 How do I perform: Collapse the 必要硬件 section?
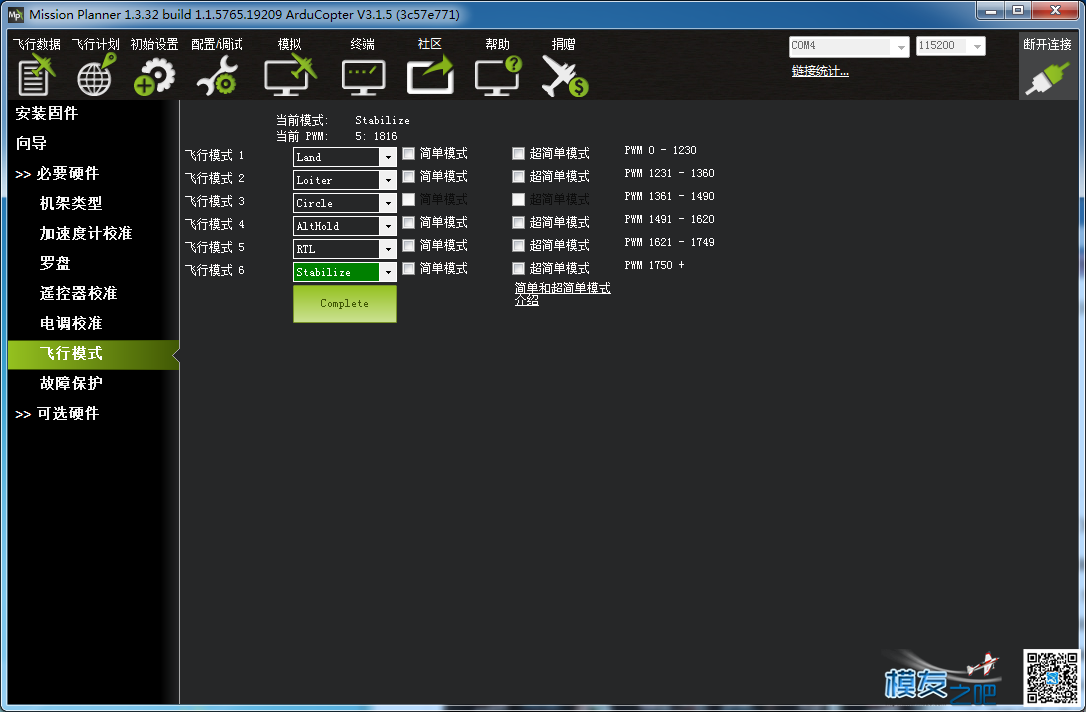point(57,173)
